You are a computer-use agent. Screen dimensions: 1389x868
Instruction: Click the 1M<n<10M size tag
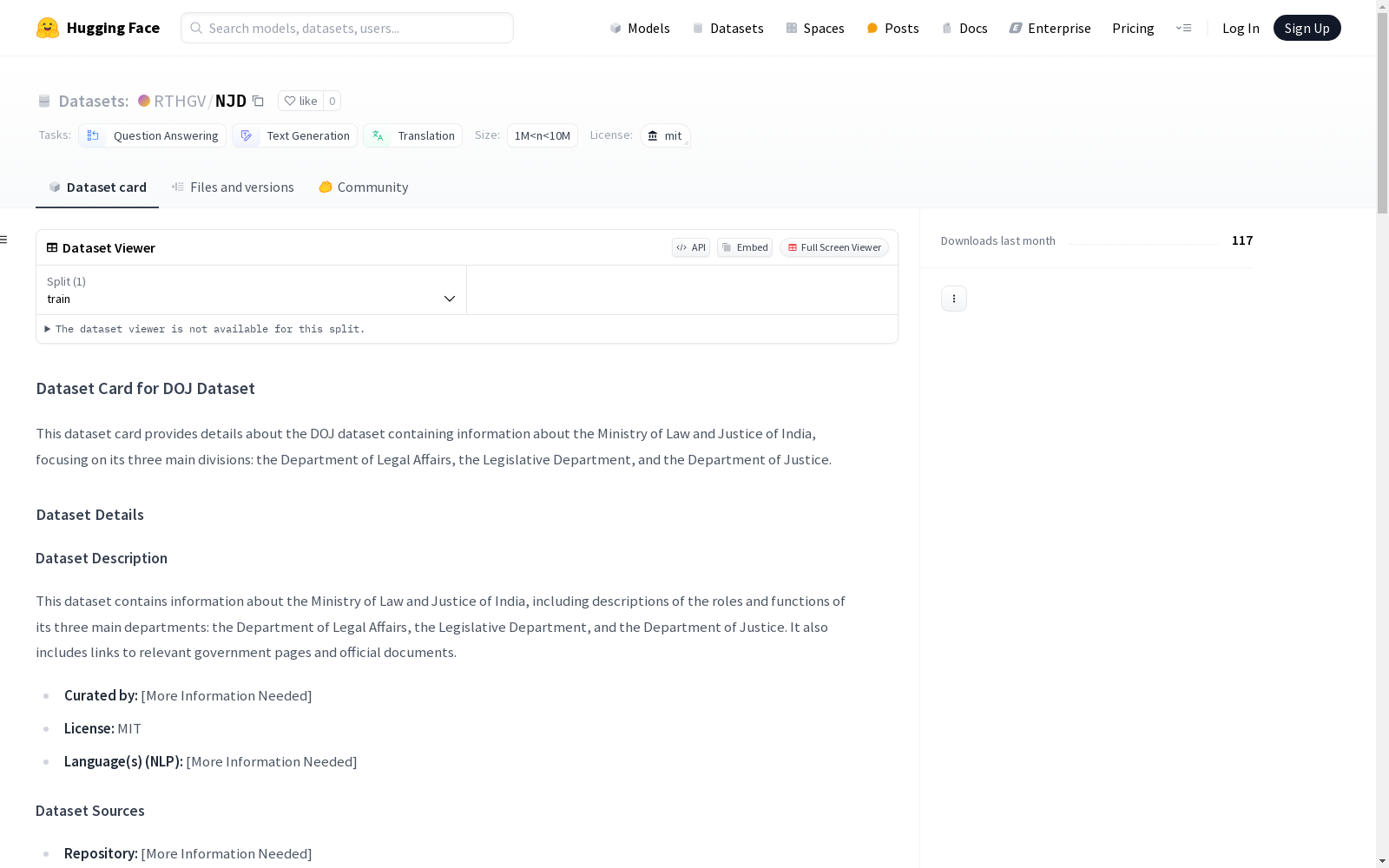(x=543, y=135)
